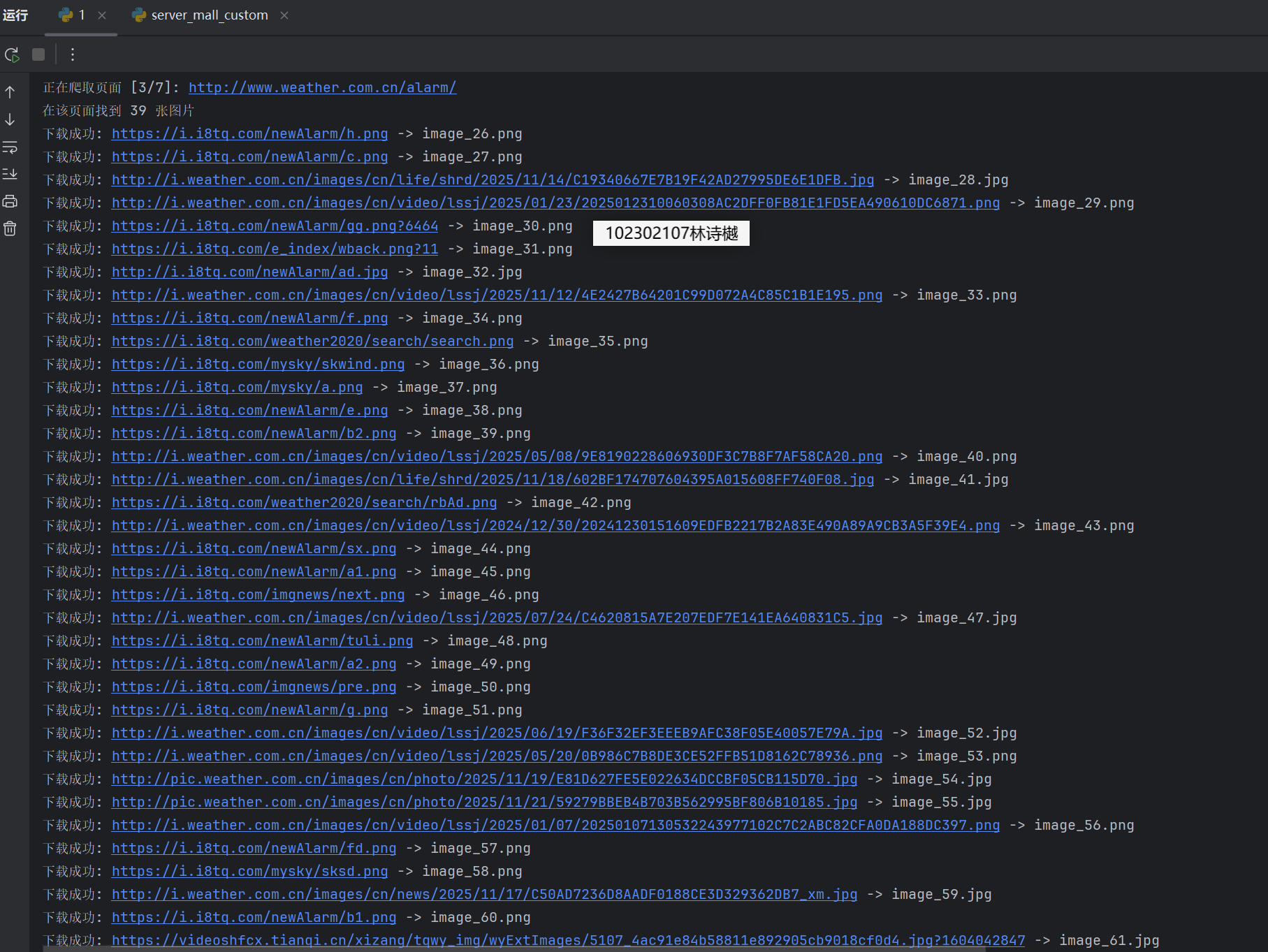Open the newAlarm/tuli.png link
Screen dimensions: 1268x952
click(x=262, y=640)
